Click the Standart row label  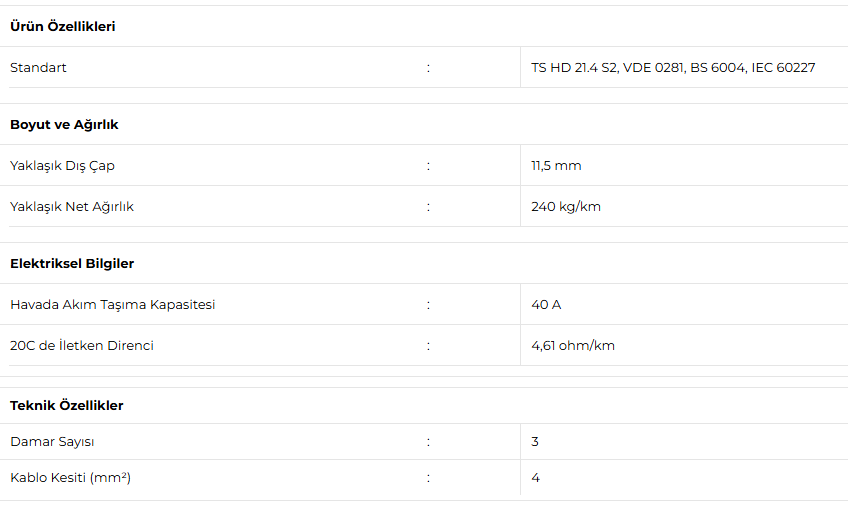(38, 68)
